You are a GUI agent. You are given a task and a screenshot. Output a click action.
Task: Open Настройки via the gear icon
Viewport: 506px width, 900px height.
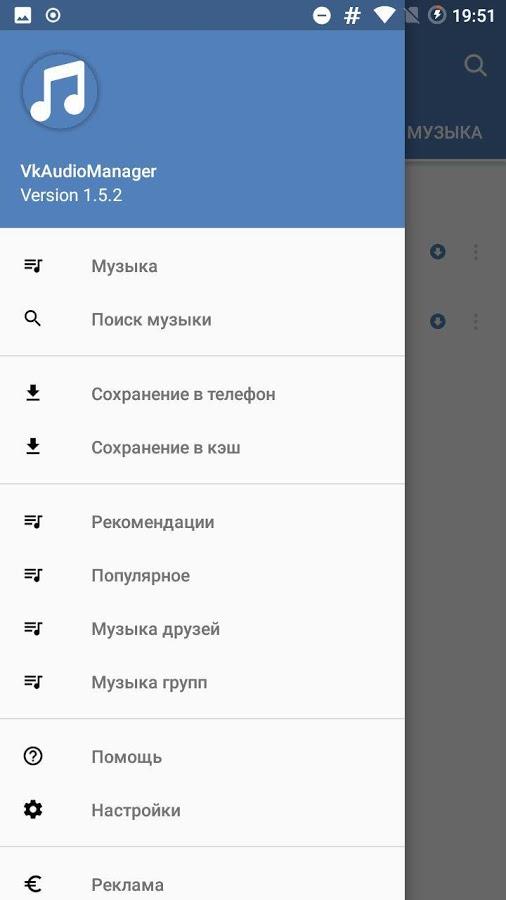[x=33, y=810]
